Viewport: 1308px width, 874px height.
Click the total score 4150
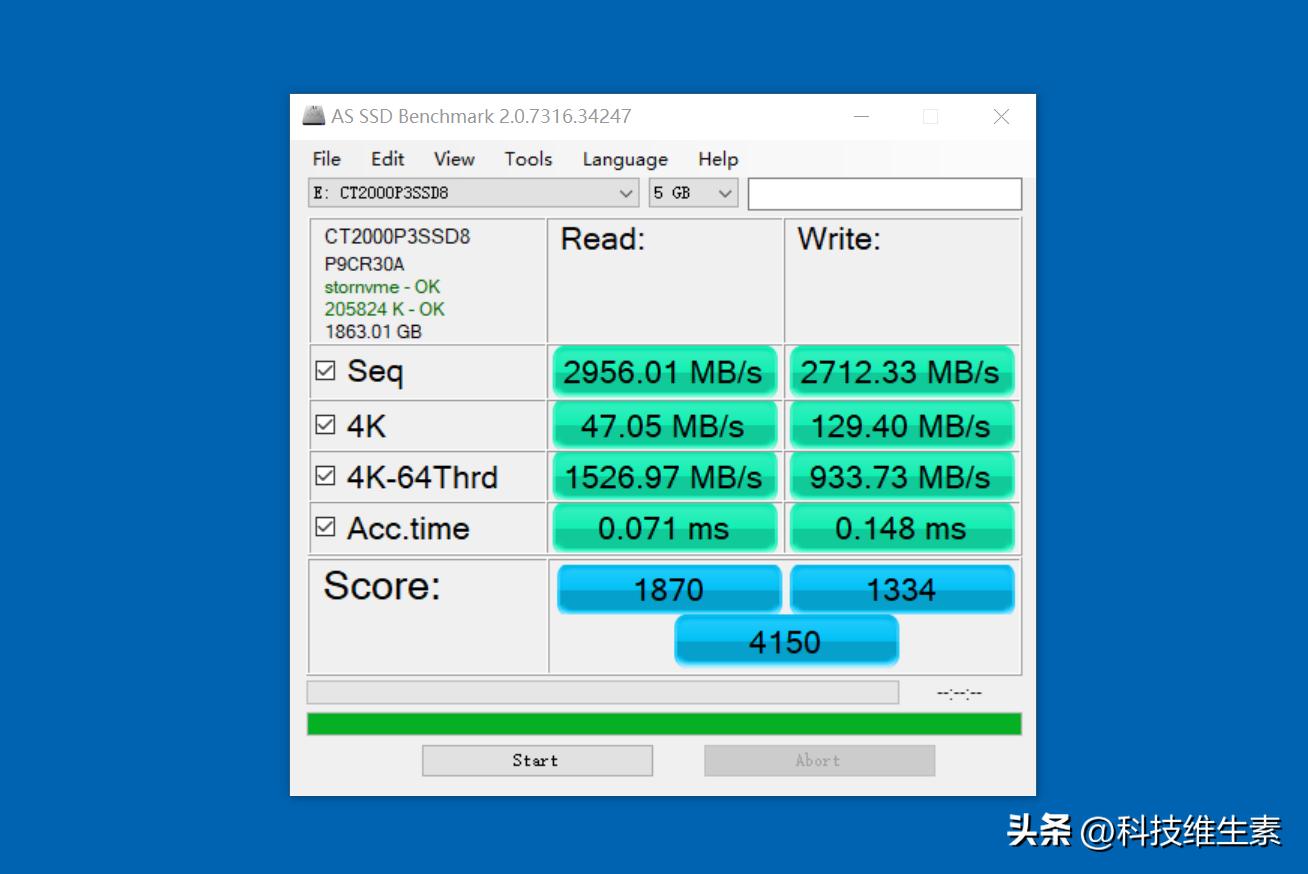[786, 641]
